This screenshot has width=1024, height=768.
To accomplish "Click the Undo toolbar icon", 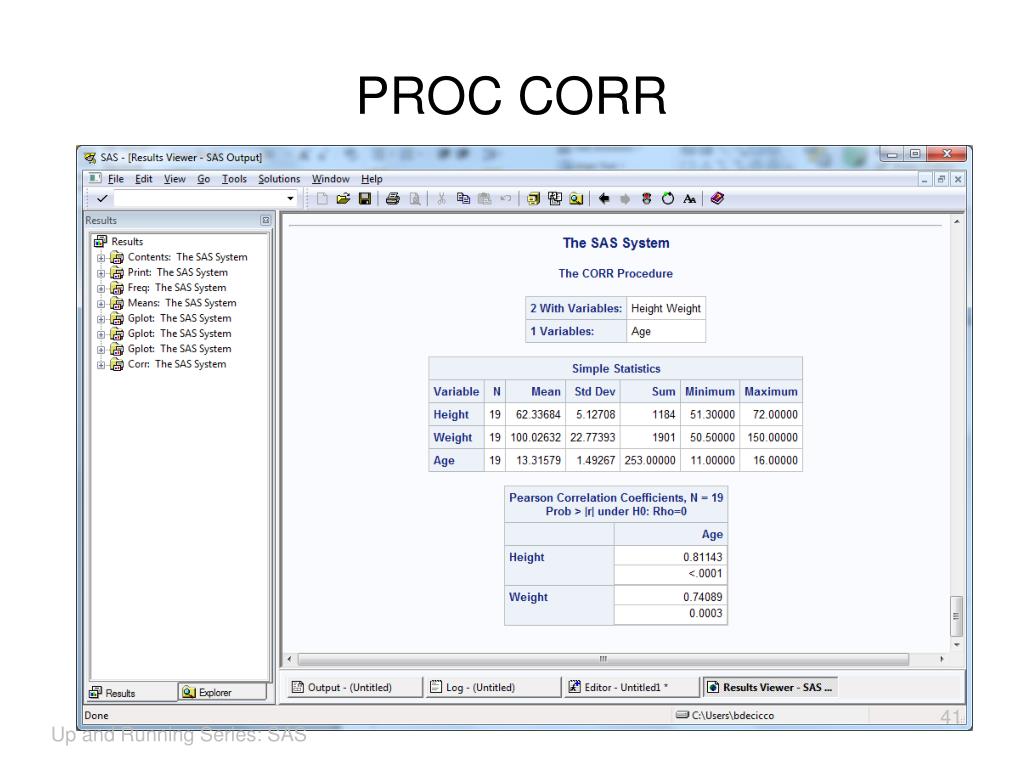I will pyautogui.click(x=505, y=199).
